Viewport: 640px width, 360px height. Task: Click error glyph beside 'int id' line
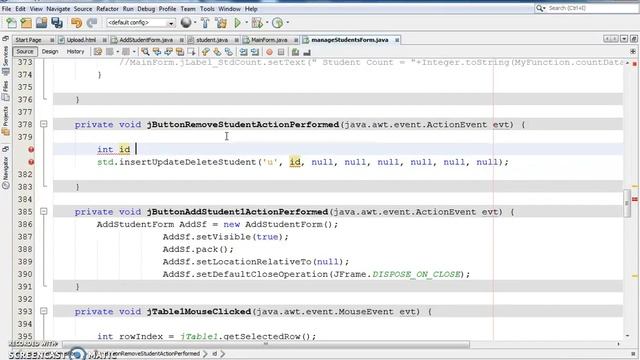[x=31, y=149]
